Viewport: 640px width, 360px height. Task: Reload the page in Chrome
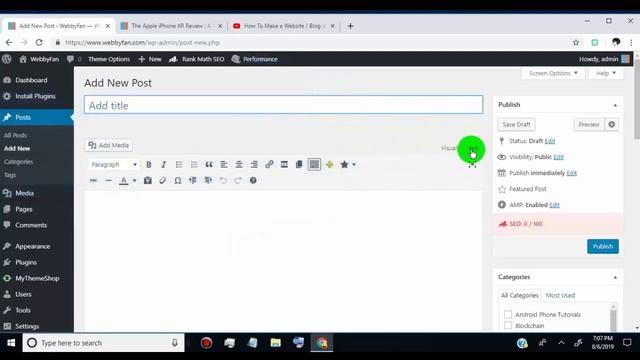(39, 42)
